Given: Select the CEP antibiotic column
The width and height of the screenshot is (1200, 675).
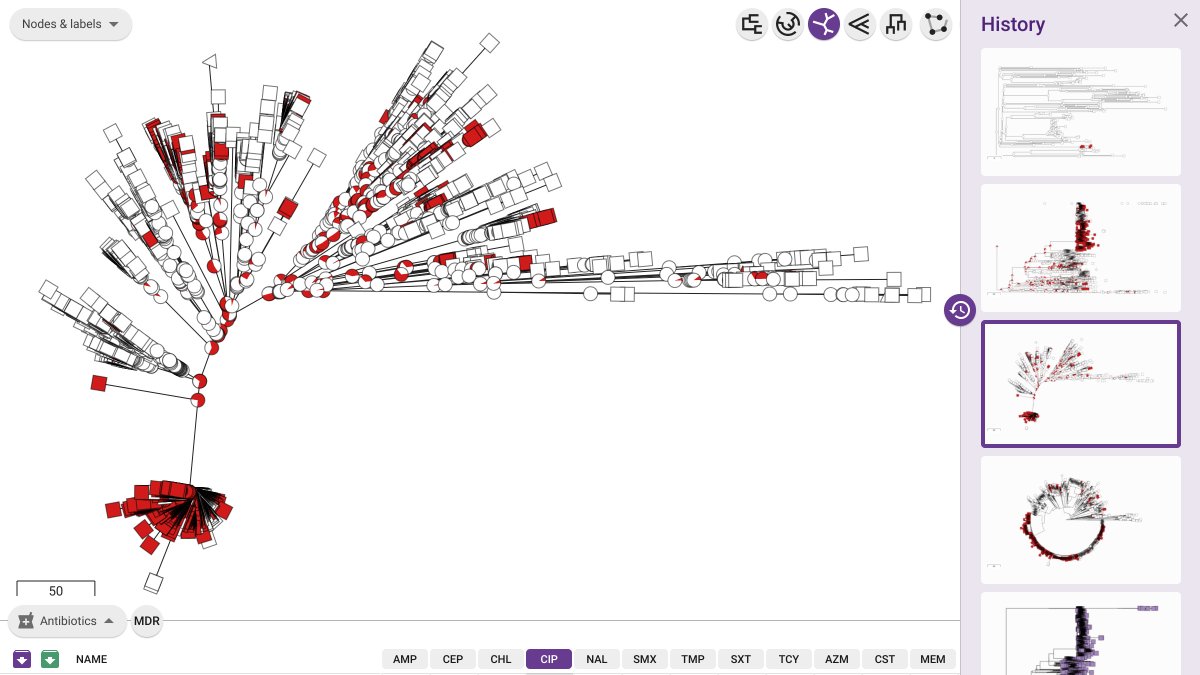Looking at the screenshot, I should pos(453,659).
